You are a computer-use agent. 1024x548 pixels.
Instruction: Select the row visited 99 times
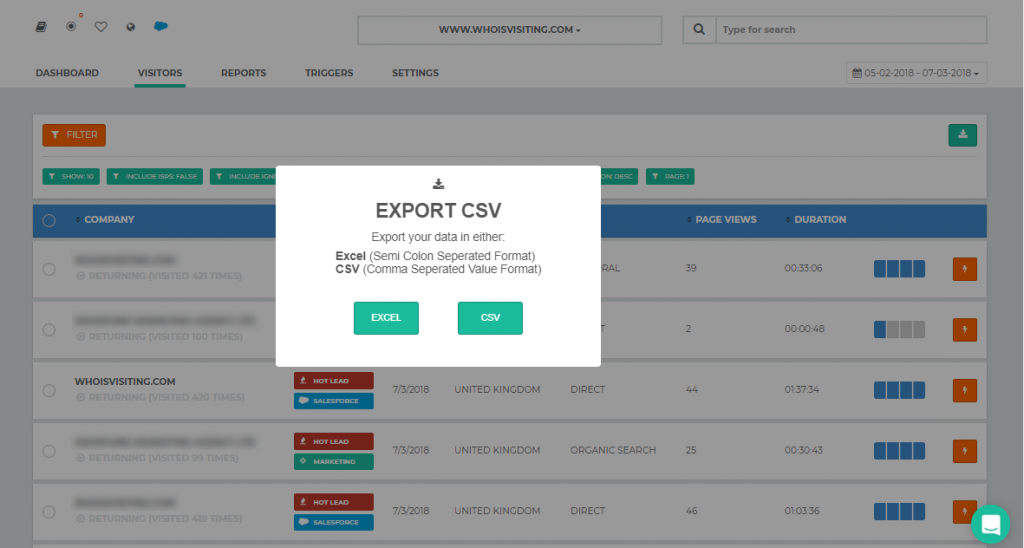[x=49, y=451]
